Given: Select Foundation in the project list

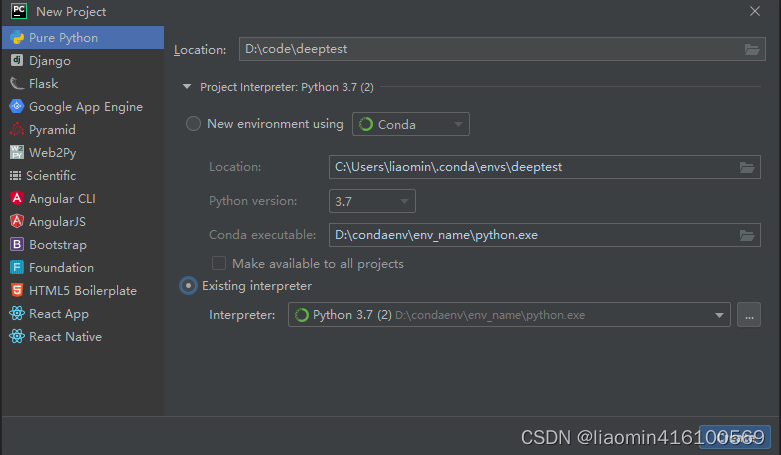Looking at the screenshot, I should click(83, 267).
